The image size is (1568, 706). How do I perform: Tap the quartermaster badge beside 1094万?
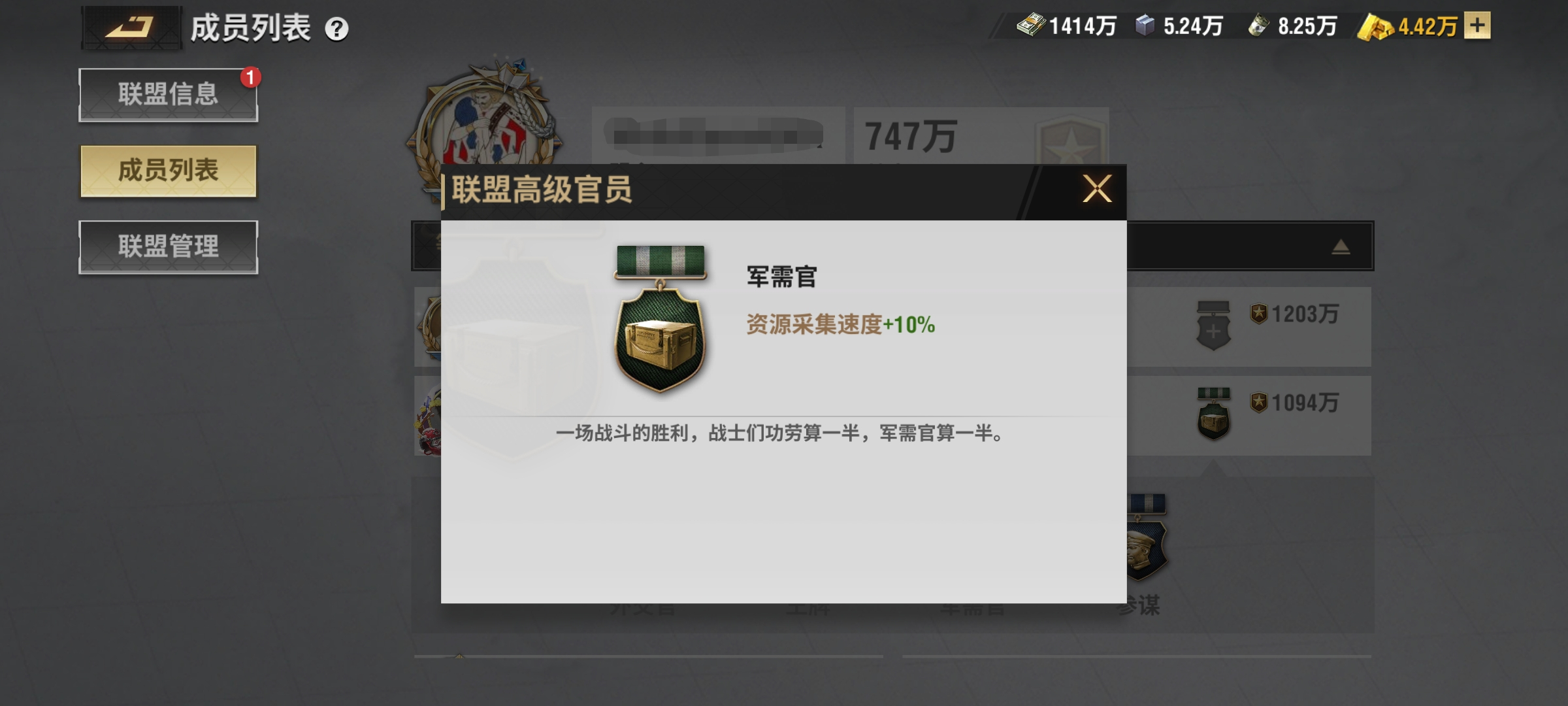point(1214,413)
